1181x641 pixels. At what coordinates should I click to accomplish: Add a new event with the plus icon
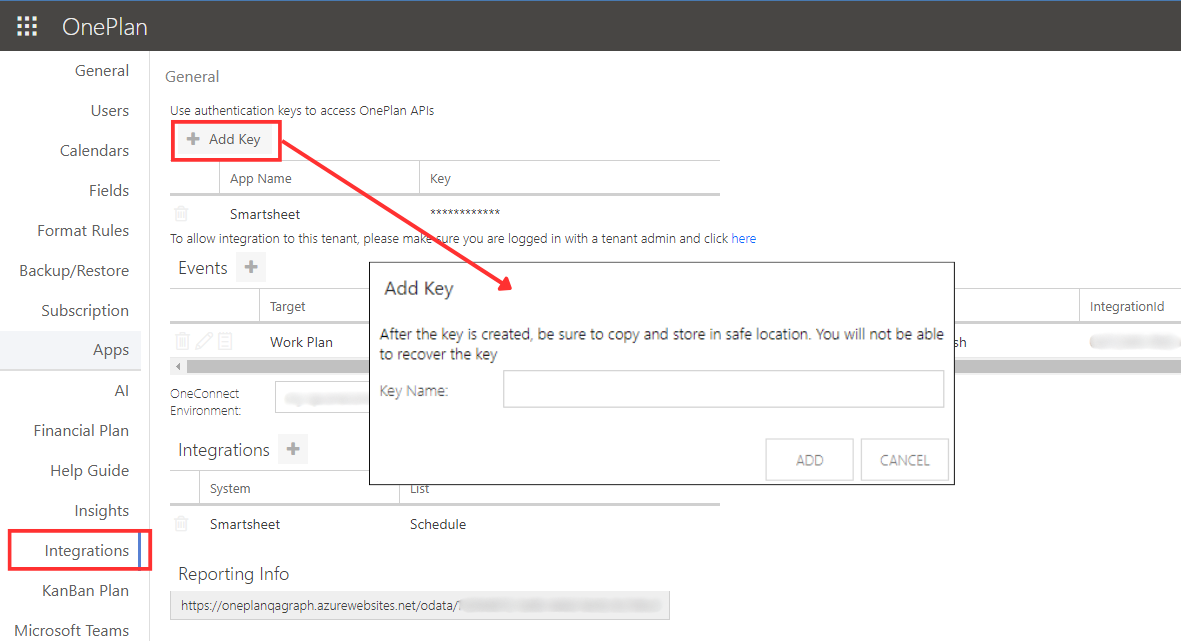click(x=251, y=267)
